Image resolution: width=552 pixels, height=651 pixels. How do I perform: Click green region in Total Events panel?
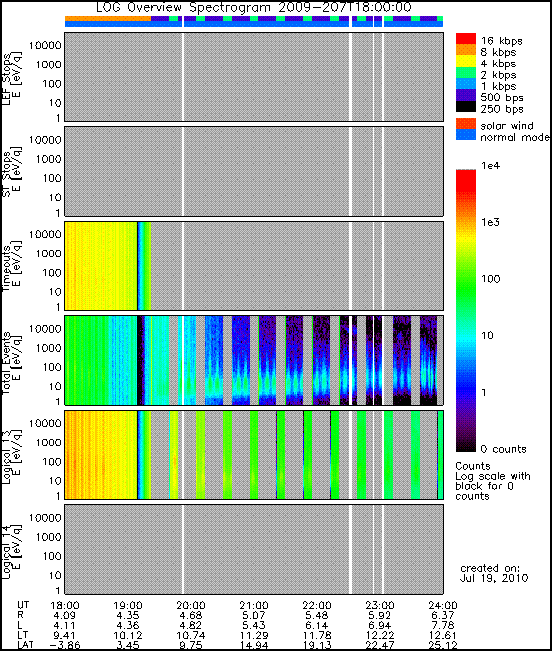(x=87, y=360)
